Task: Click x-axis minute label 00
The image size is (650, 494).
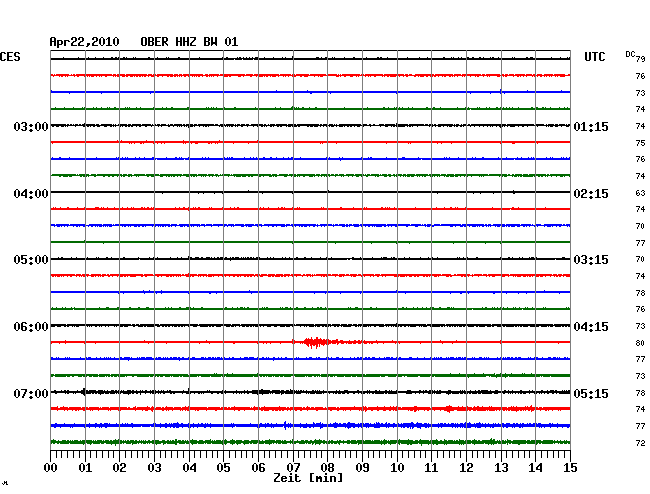Action: [x=51, y=468]
